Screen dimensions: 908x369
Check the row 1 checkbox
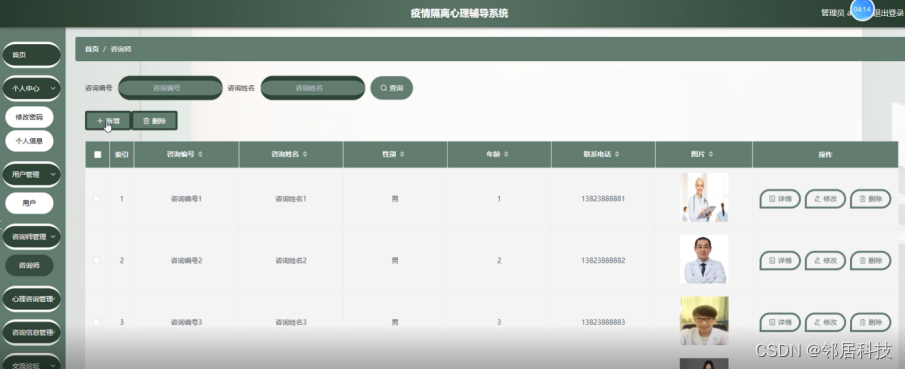pos(97,199)
